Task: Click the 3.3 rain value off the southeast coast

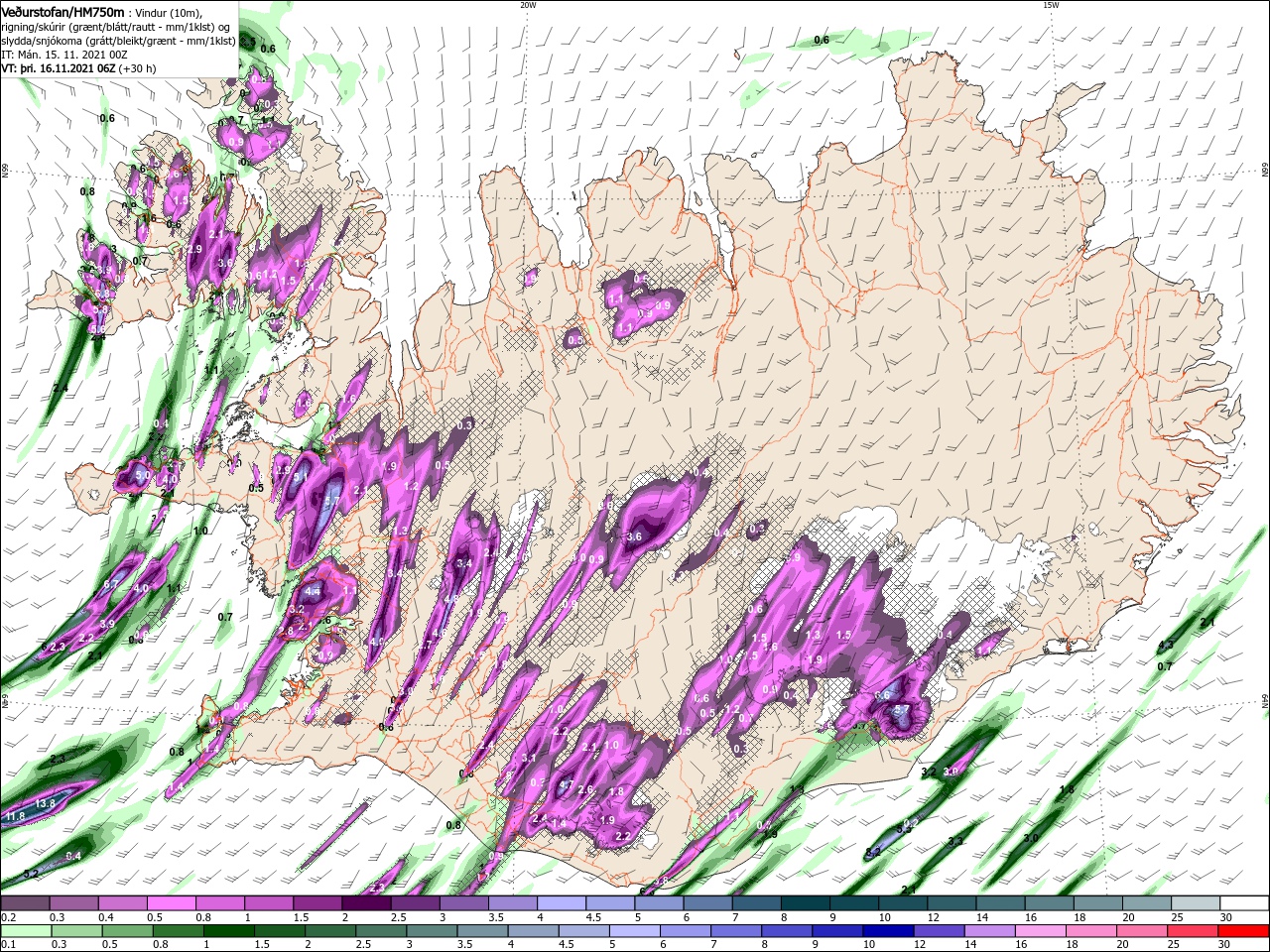Action: coord(954,841)
